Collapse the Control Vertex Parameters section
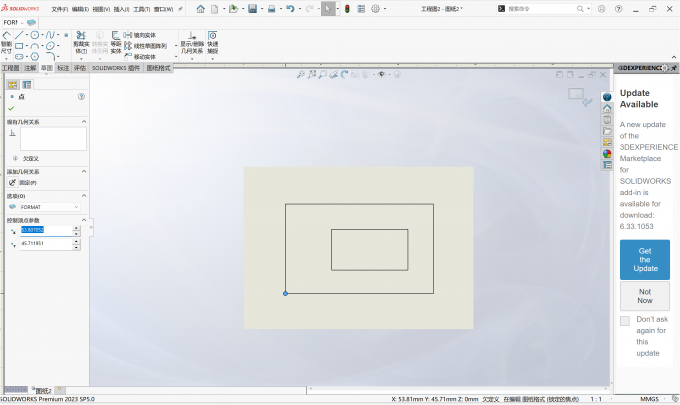Viewport: 680px width, 405px height. (x=84, y=220)
